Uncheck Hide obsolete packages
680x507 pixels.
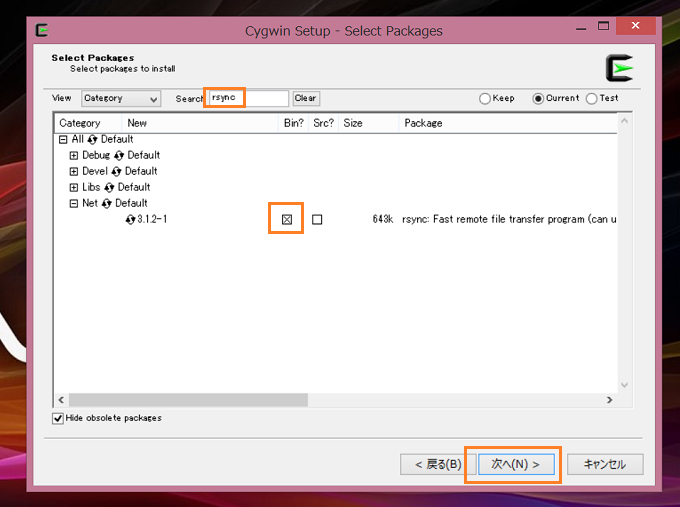(58, 418)
